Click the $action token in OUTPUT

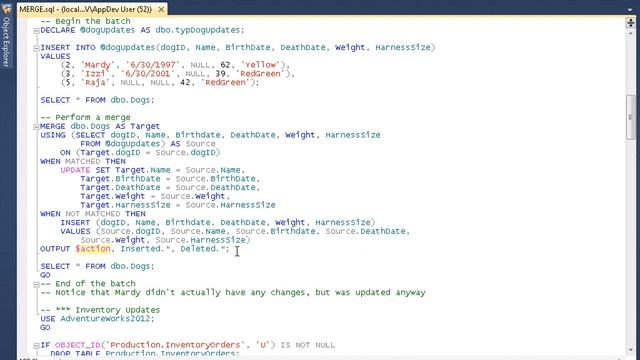click(x=93, y=249)
